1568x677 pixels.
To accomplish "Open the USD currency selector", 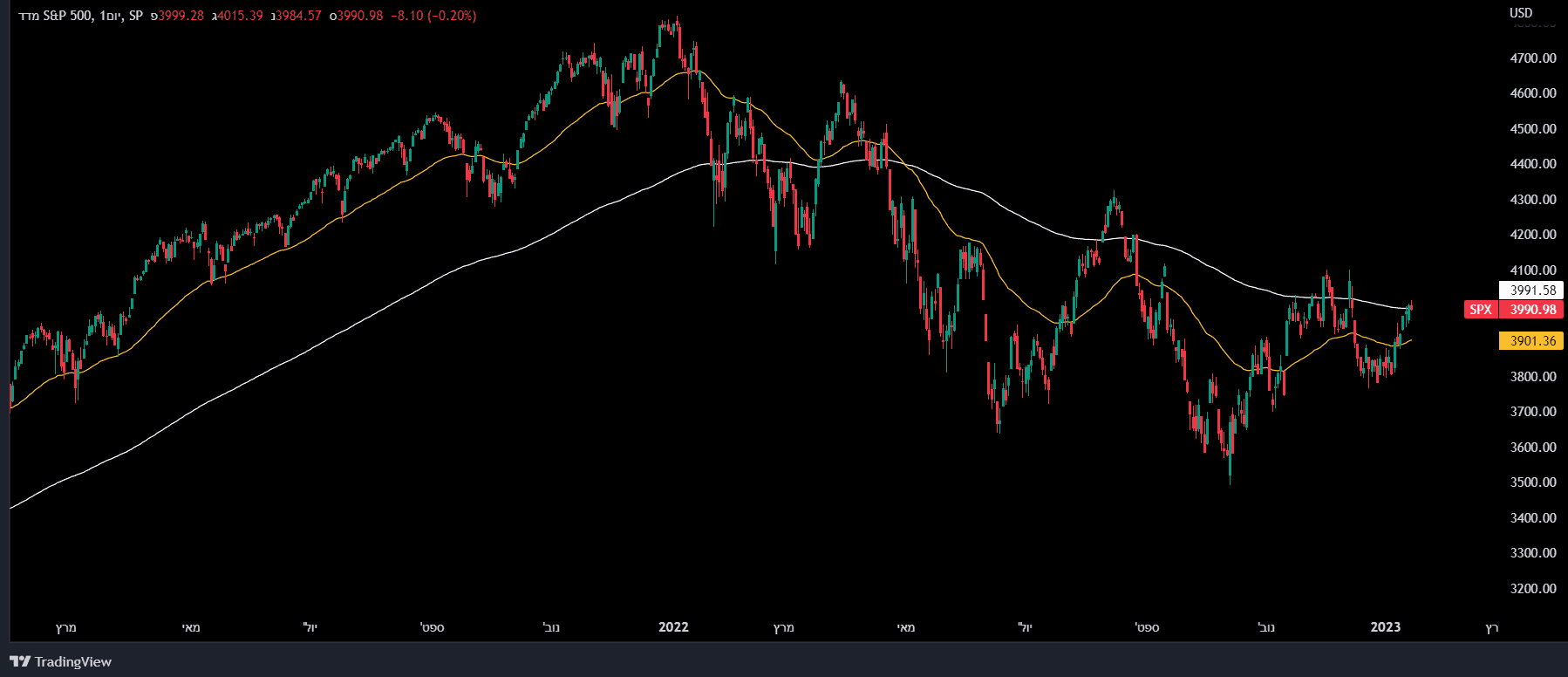I will pyautogui.click(x=1521, y=12).
